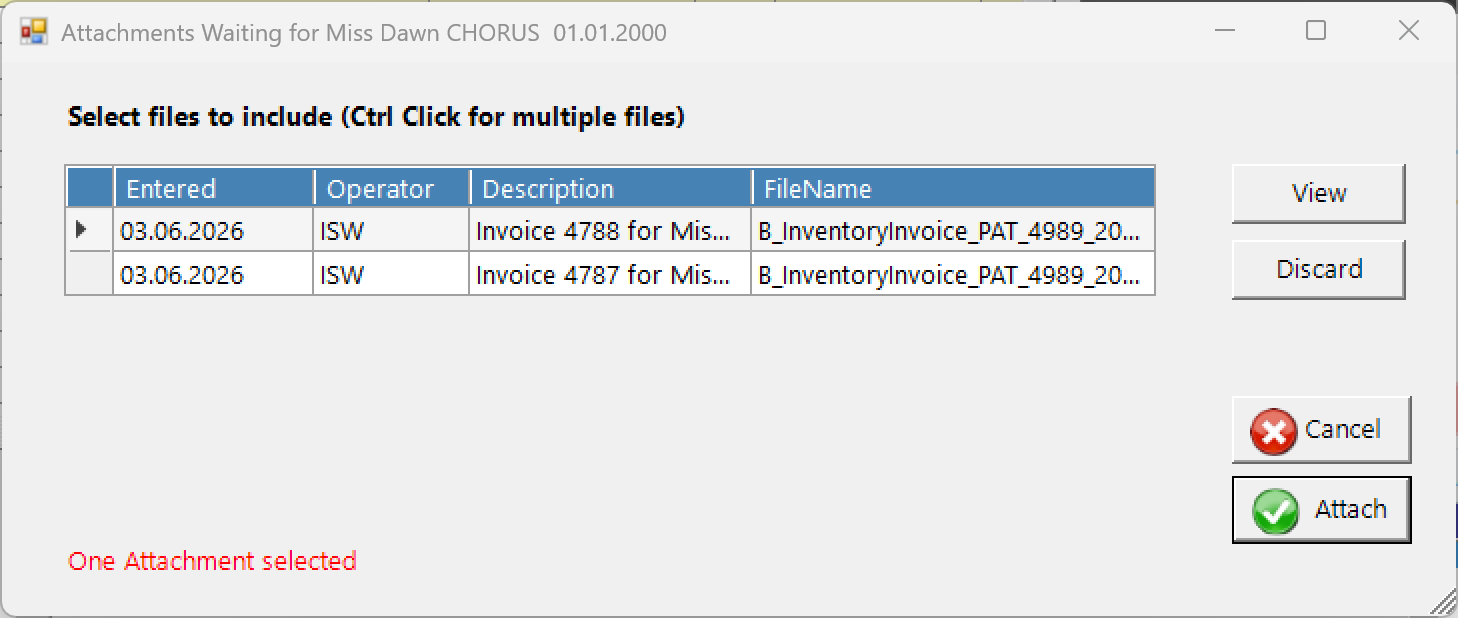Click the second row's FileName cell
The height and width of the screenshot is (618, 1458).
coord(953,273)
